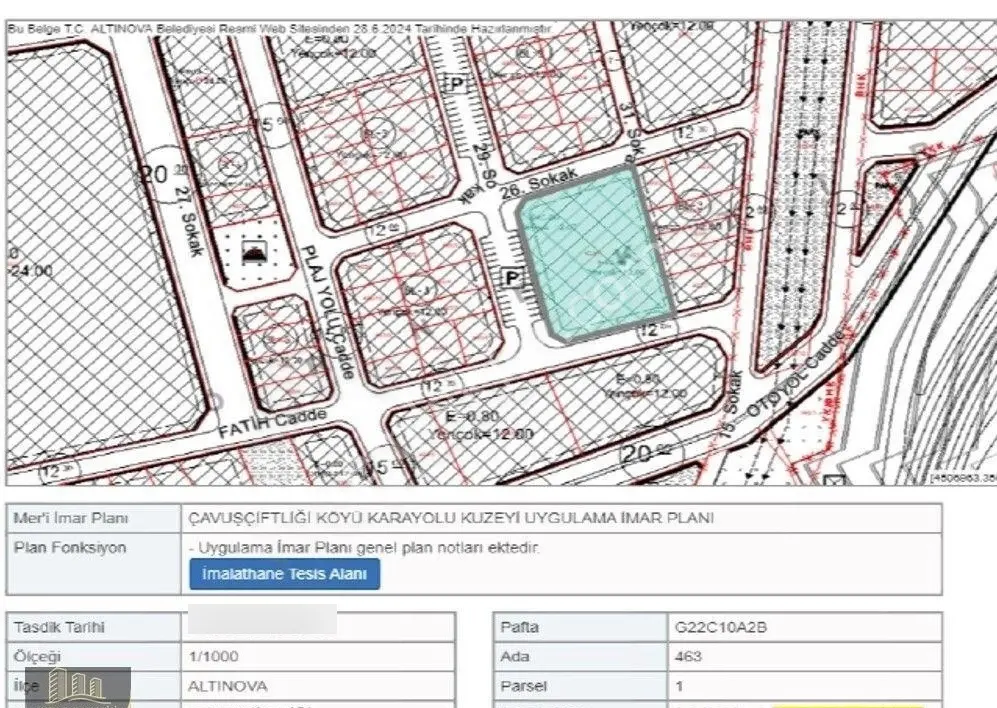The width and height of the screenshot is (997, 708).
Task: Click the building logo at bottom-left corner
Action: click(x=78, y=688)
